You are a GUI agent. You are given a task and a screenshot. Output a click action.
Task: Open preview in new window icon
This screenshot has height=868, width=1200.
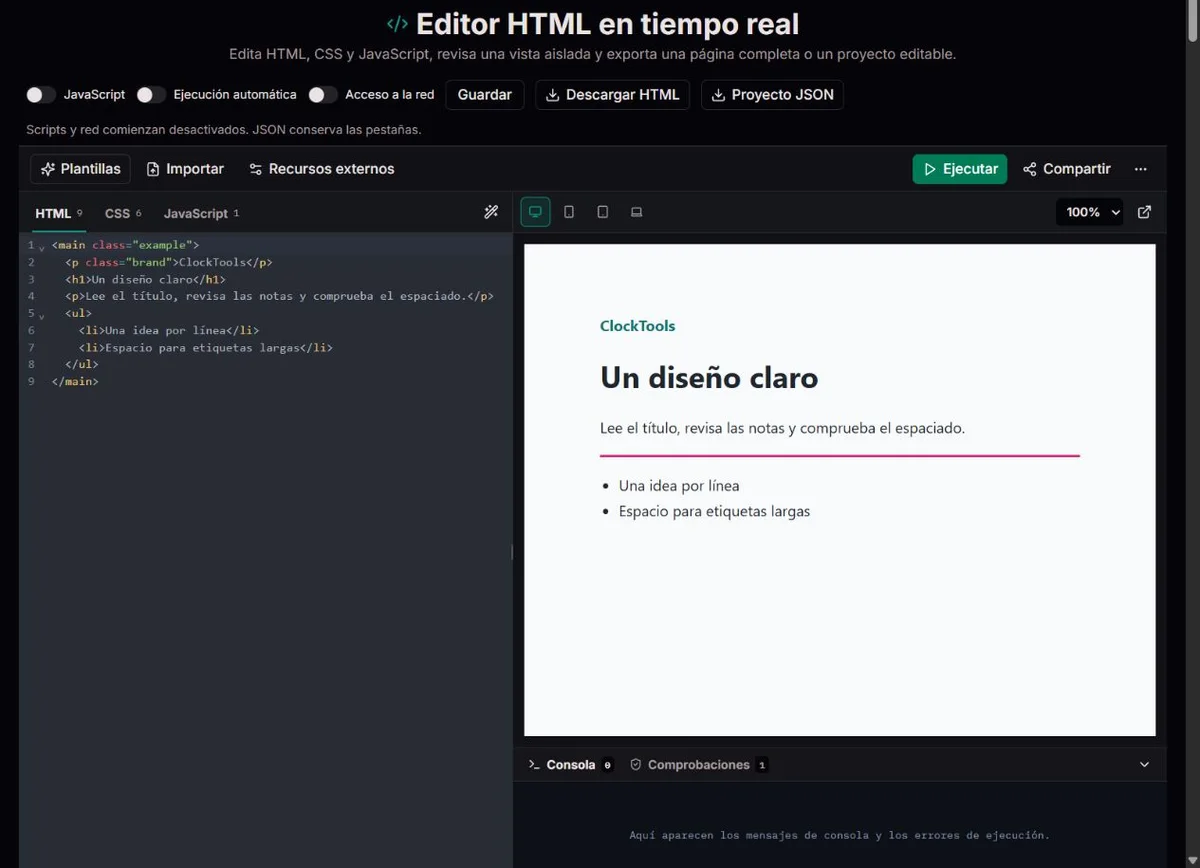pyautogui.click(x=1145, y=212)
